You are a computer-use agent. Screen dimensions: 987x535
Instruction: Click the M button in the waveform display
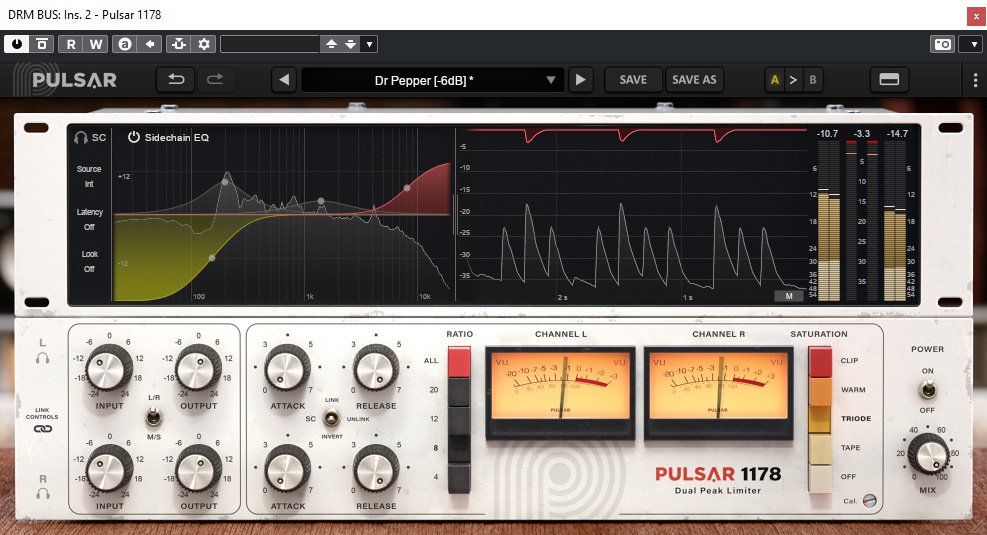click(x=789, y=296)
